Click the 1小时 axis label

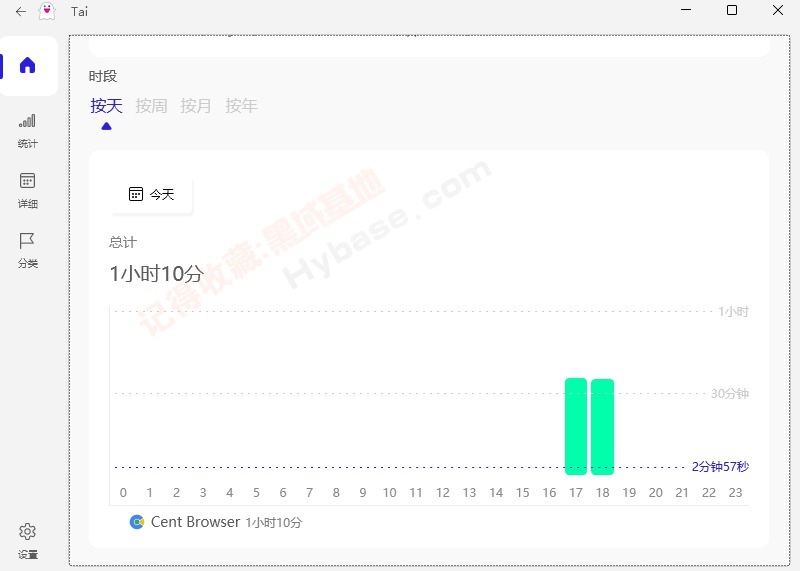(733, 311)
